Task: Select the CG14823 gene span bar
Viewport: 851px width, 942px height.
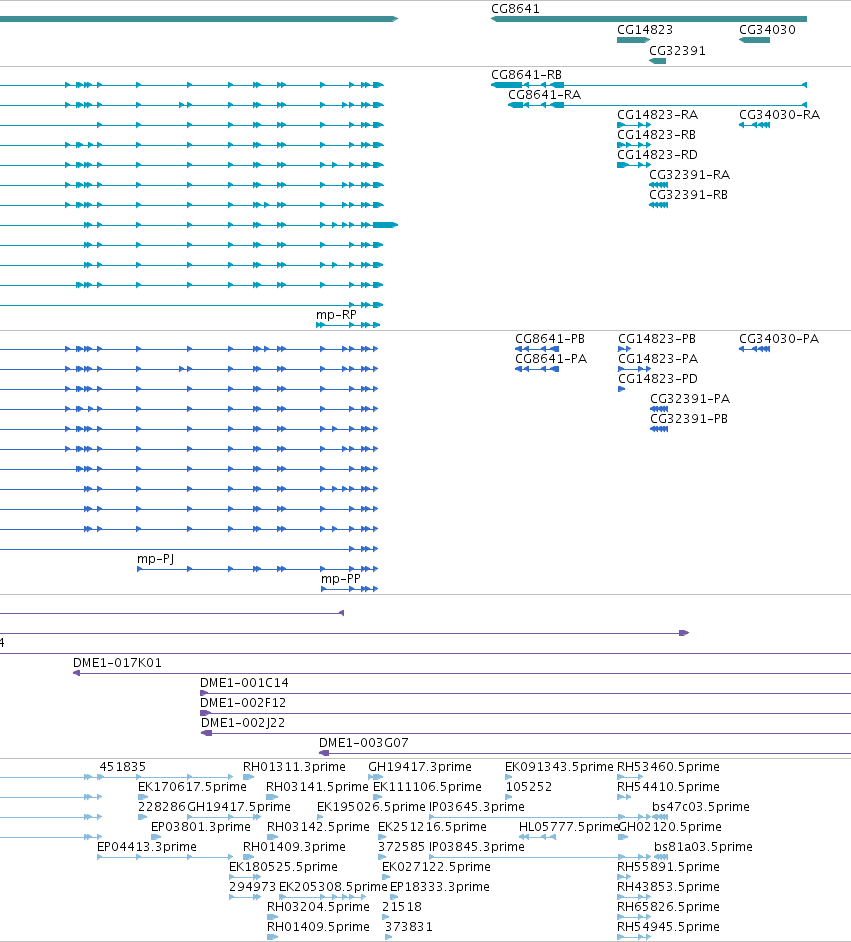Action: [633, 40]
